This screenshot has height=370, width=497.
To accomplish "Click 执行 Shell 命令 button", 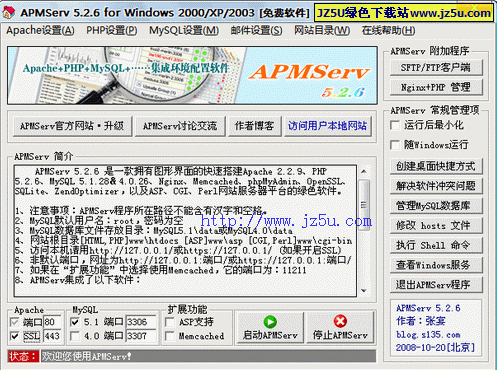I will click(x=436, y=245).
